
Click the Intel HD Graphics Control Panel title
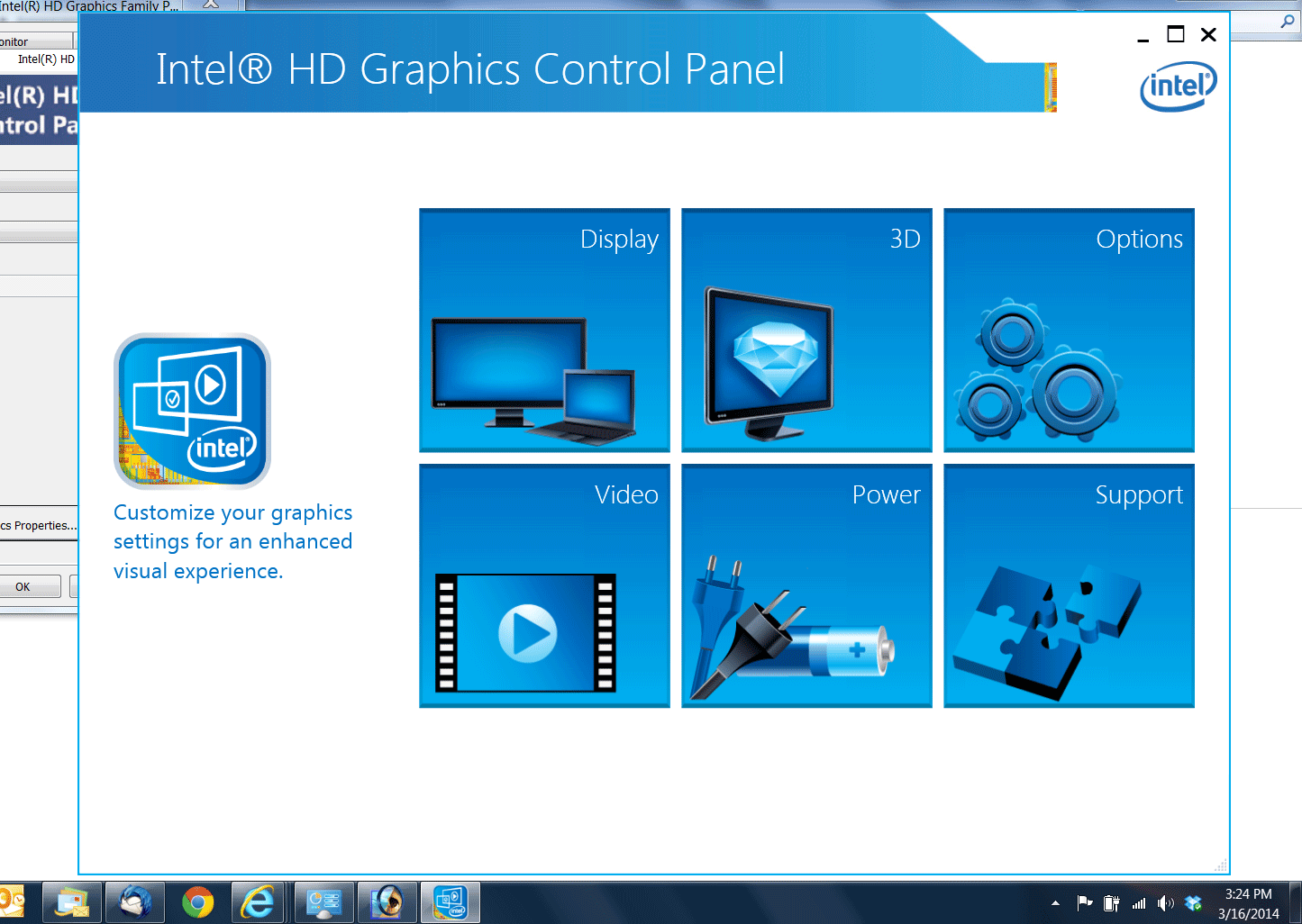coord(469,69)
